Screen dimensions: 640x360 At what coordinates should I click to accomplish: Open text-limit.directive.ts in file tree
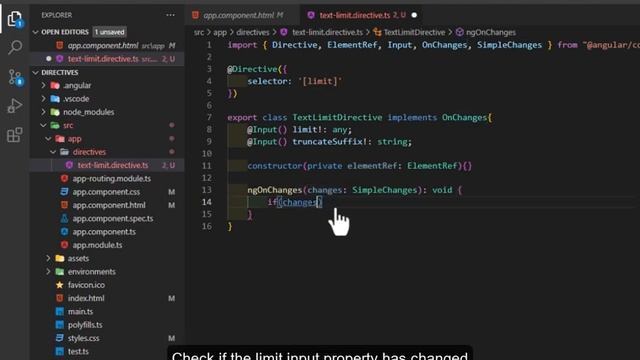click(108, 165)
